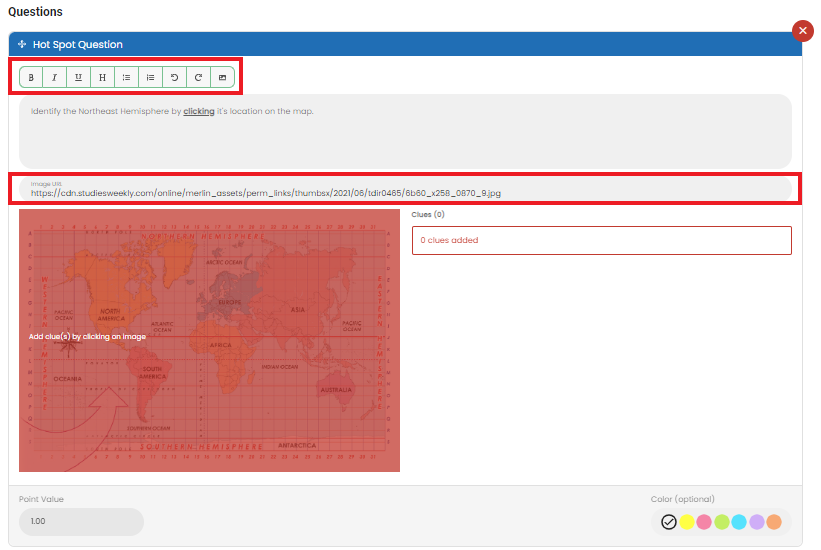Grab the move handle of the Hot Spot Question

click(x=22, y=45)
